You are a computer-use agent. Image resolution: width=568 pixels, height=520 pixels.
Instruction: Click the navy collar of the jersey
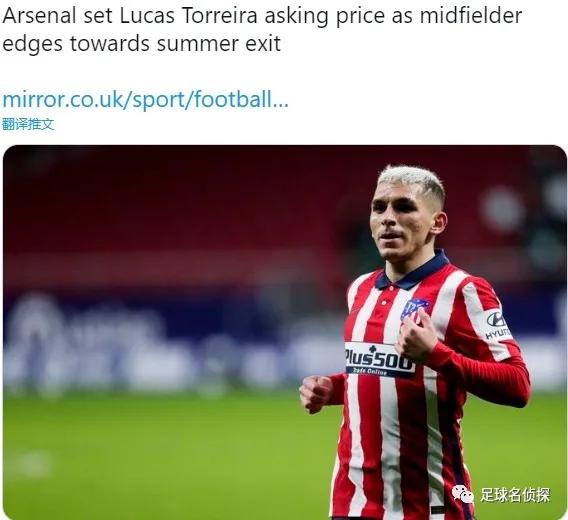coord(413,272)
